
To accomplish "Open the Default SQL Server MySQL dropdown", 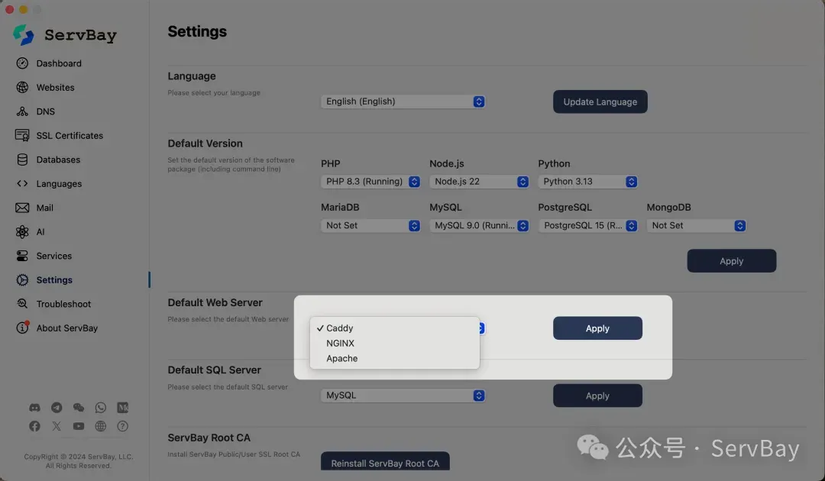I will pos(403,395).
